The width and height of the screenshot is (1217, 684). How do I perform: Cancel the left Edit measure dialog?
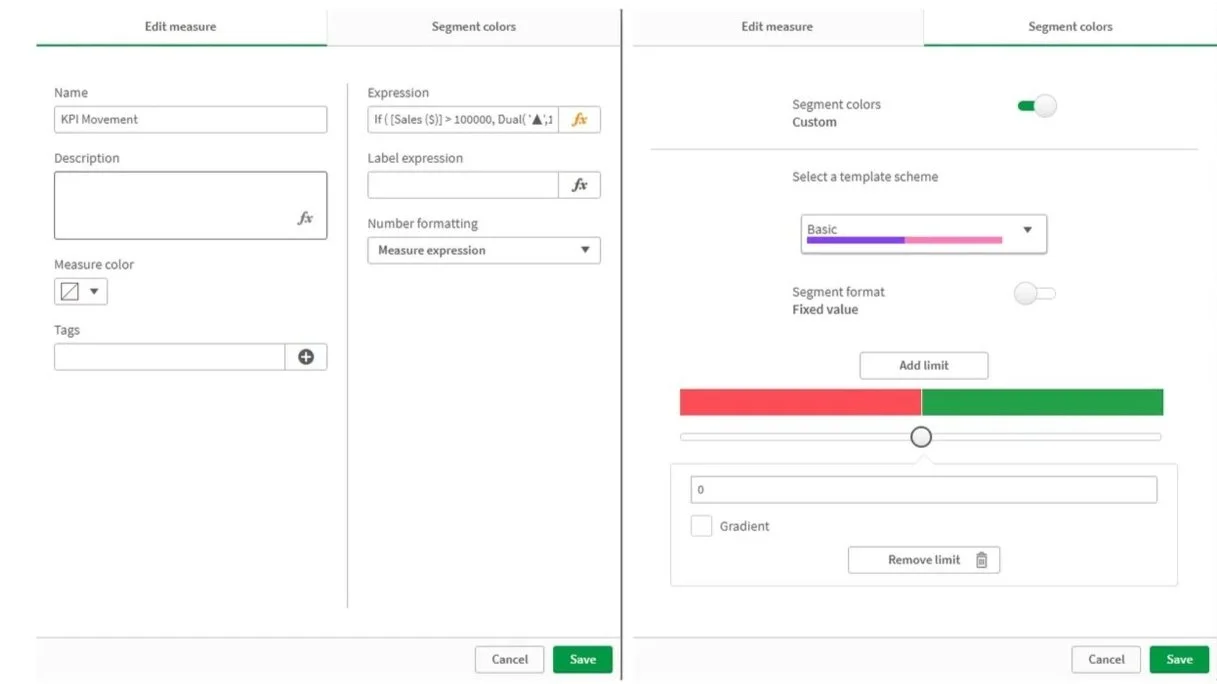pyautogui.click(x=510, y=659)
